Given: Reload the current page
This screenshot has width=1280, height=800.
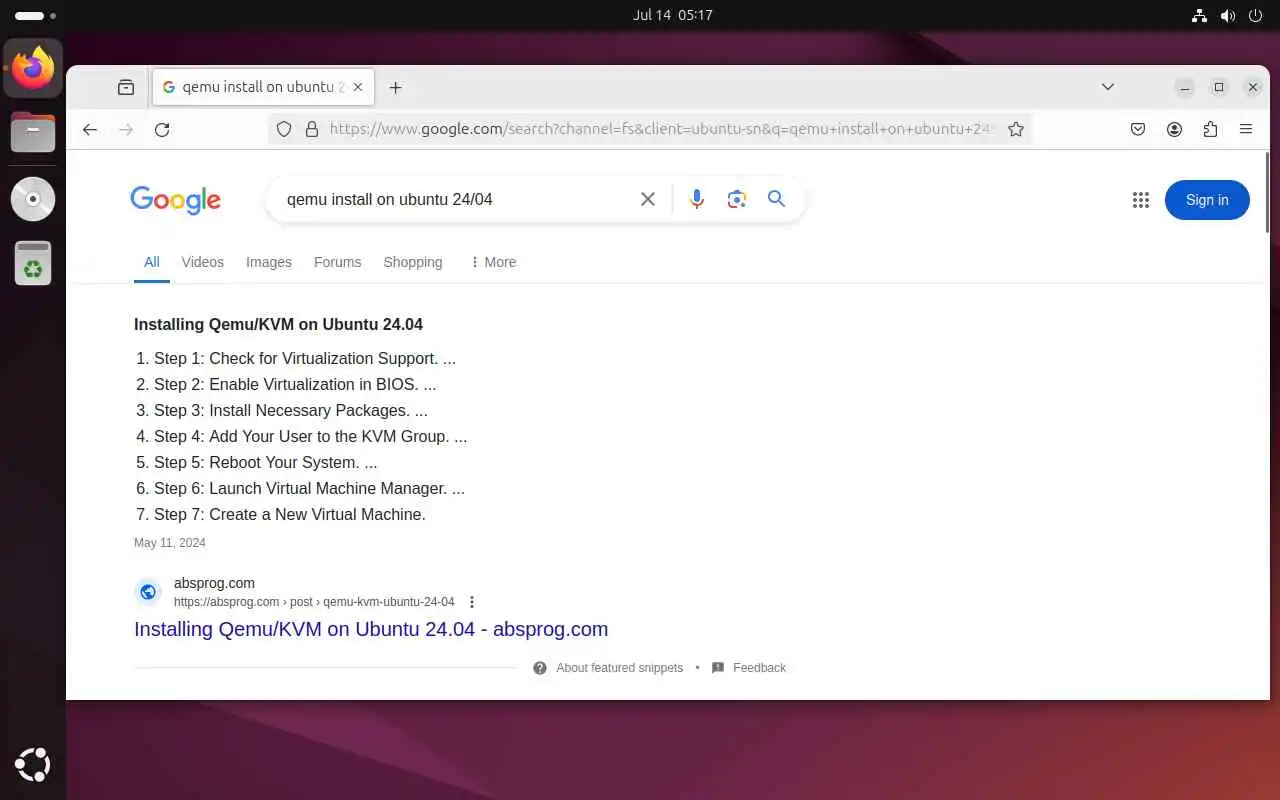Looking at the screenshot, I should coord(162,129).
